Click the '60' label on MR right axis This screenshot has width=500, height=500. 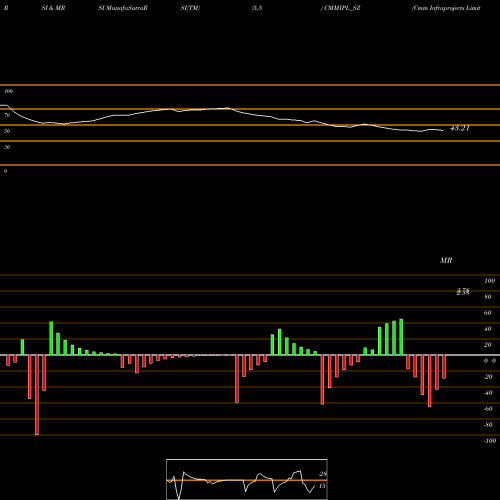click(x=488, y=313)
